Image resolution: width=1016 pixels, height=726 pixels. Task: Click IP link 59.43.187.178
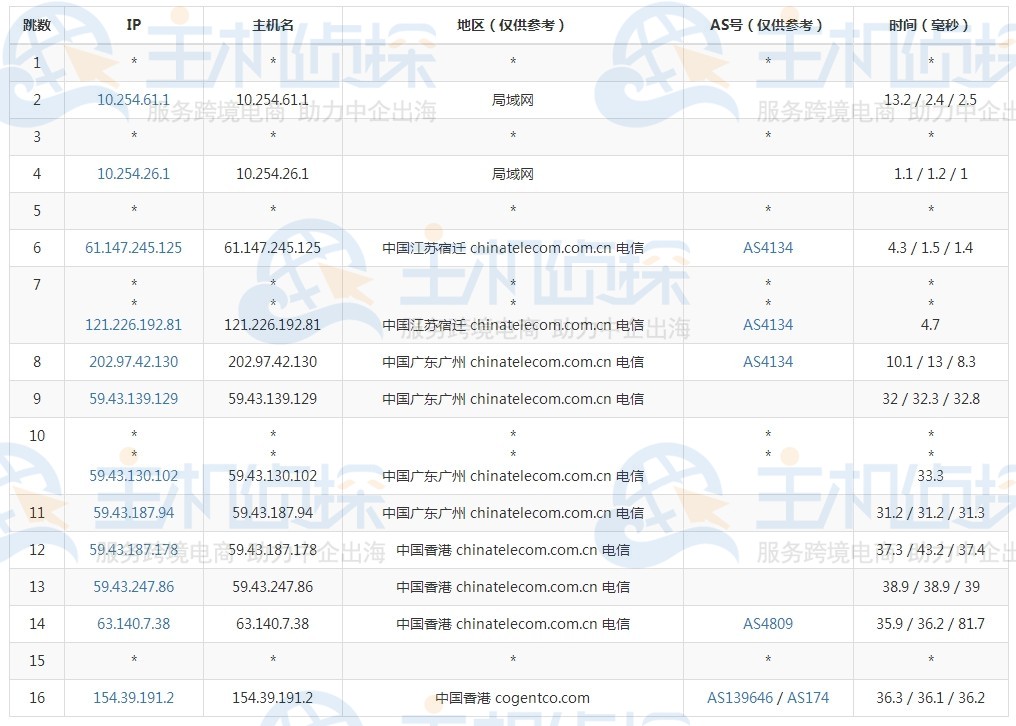(133, 550)
